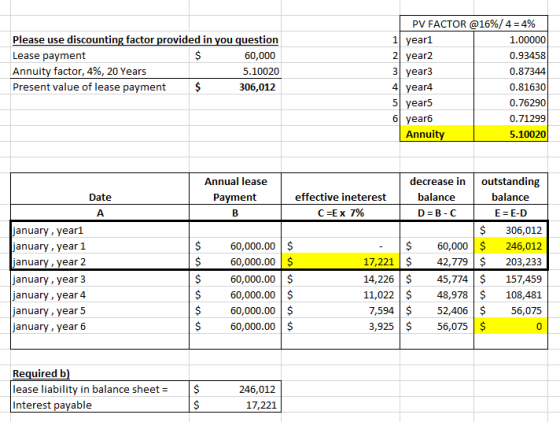Click the 'Interest payable' label
This screenshot has height=422, width=560.
(x=100, y=405)
